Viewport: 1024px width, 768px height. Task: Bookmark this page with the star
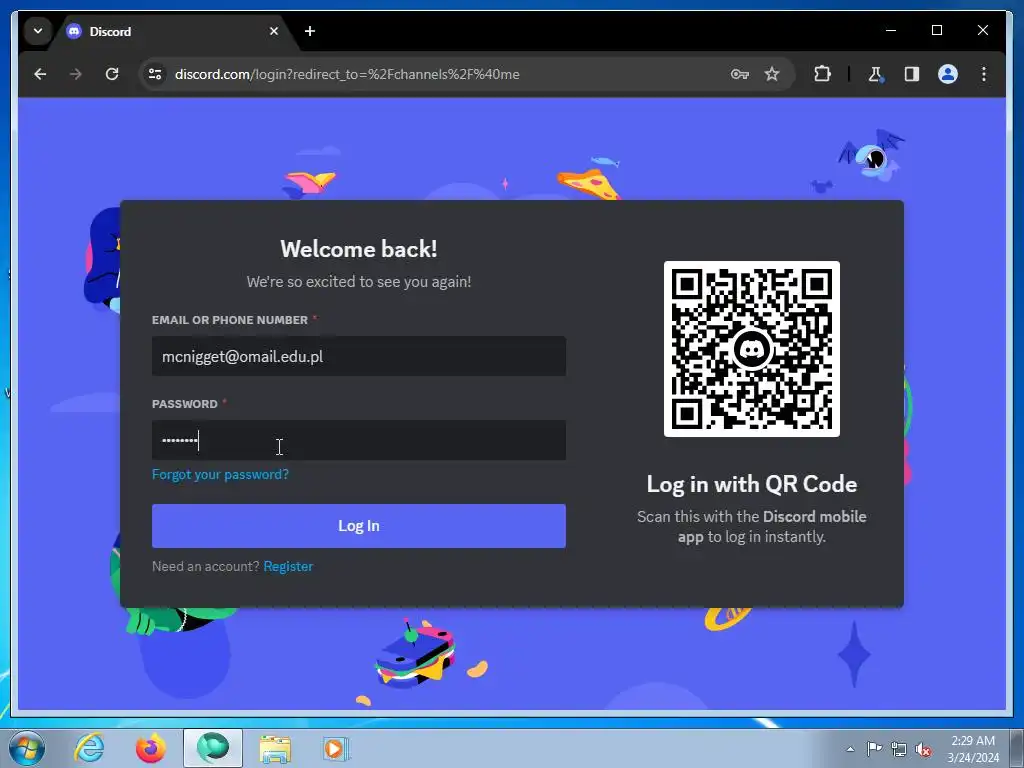(772, 74)
